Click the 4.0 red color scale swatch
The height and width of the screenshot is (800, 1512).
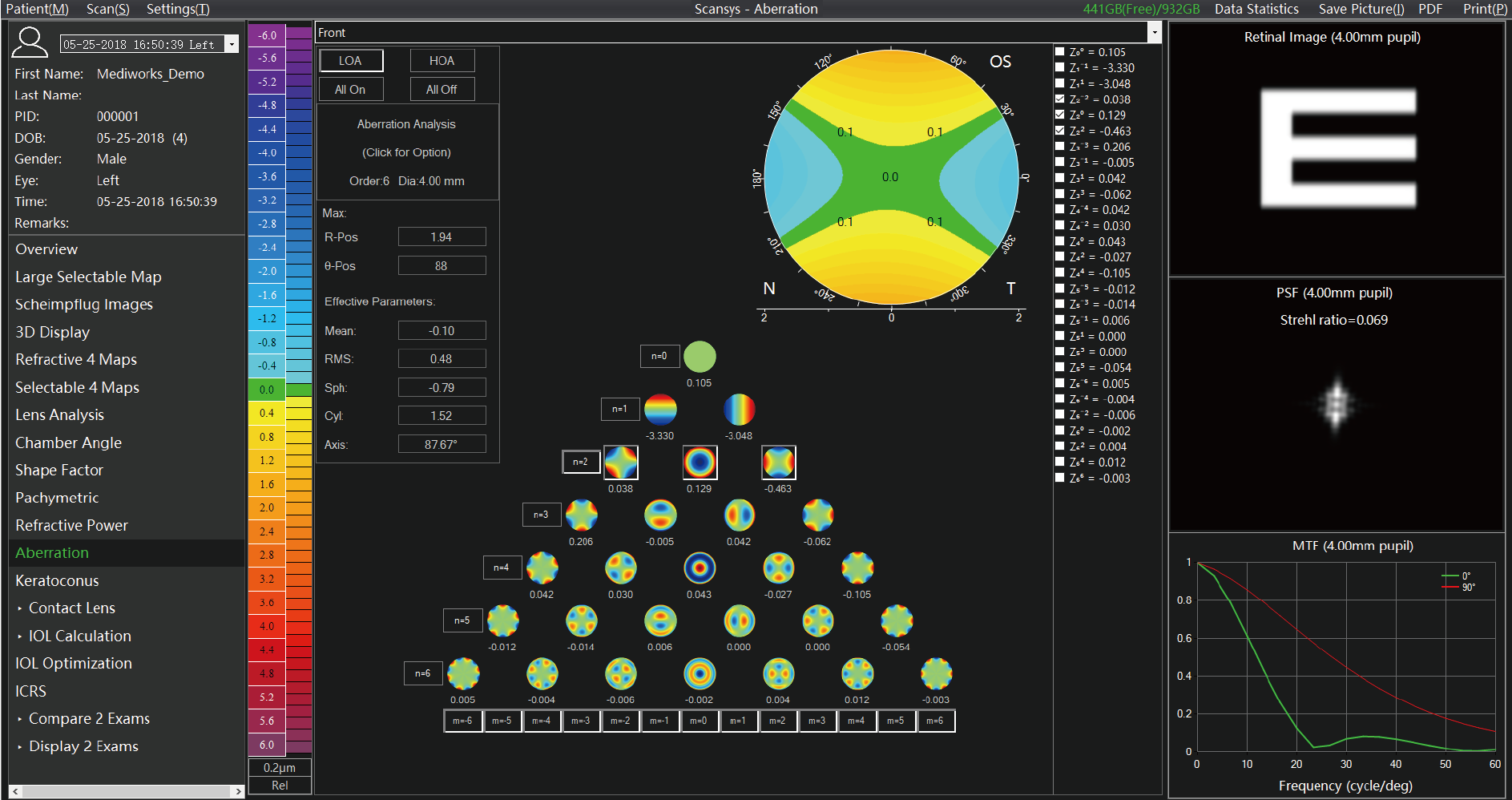point(267,626)
